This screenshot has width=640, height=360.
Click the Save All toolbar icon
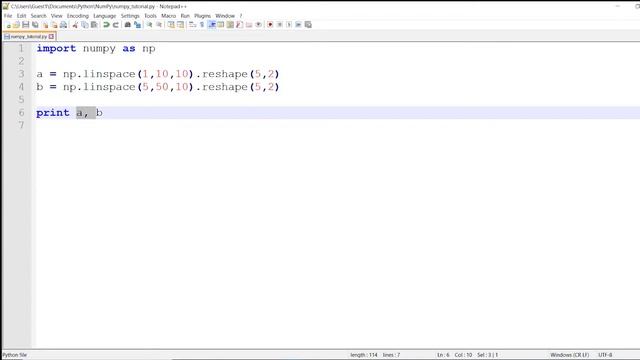(x=36, y=25)
